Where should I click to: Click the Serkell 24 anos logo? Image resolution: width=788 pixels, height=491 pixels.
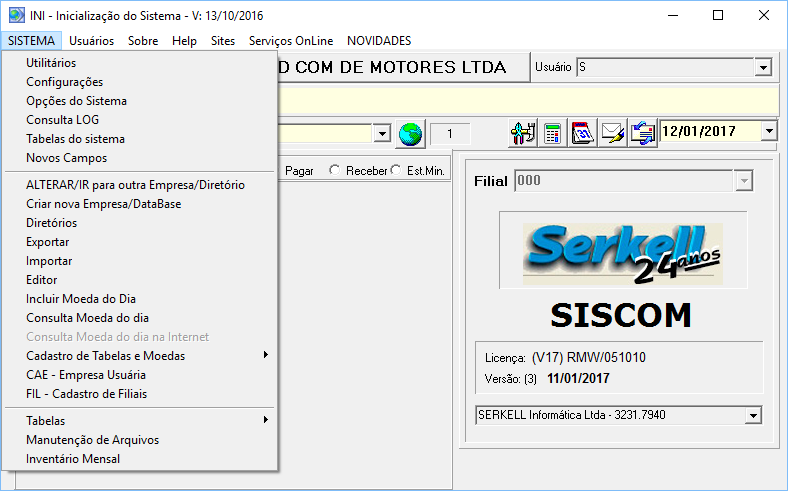coord(623,253)
